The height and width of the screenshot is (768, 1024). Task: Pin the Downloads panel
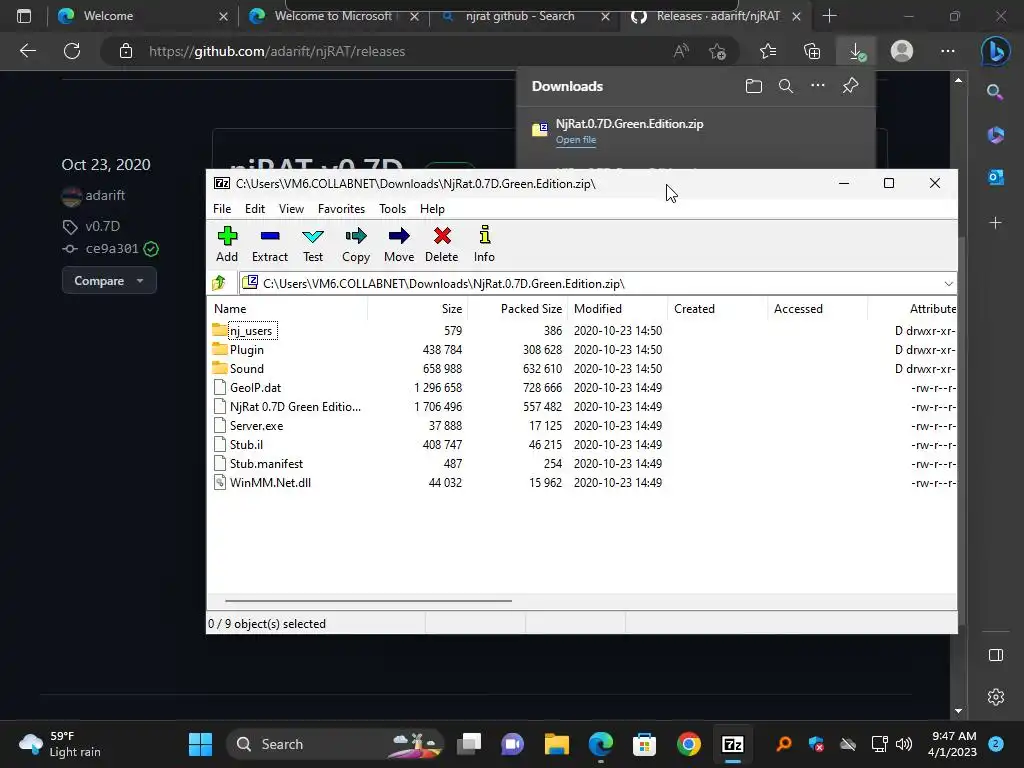tap(850, 86)
